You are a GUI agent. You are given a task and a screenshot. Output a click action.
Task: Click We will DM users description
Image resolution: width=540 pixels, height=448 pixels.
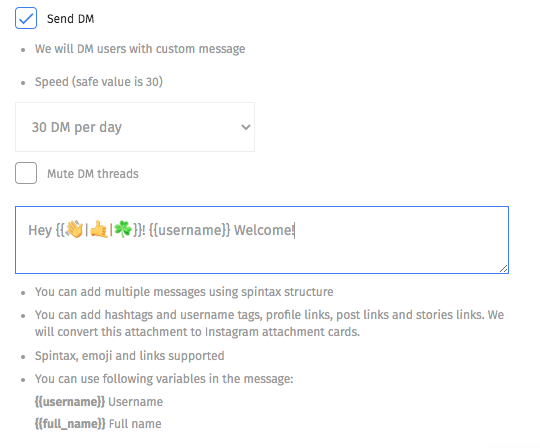(140, 49)
